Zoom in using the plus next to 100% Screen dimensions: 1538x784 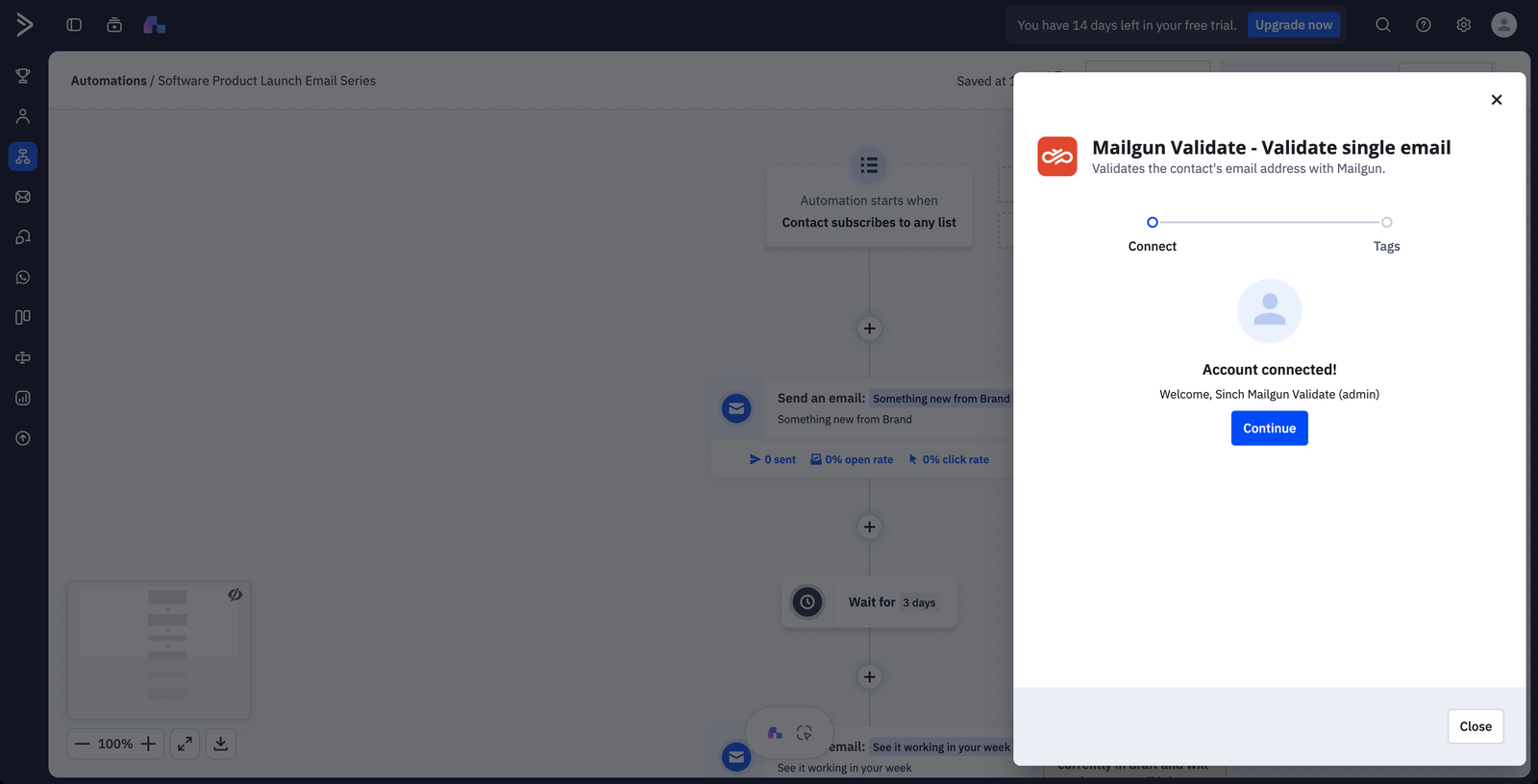coord(148,744)
